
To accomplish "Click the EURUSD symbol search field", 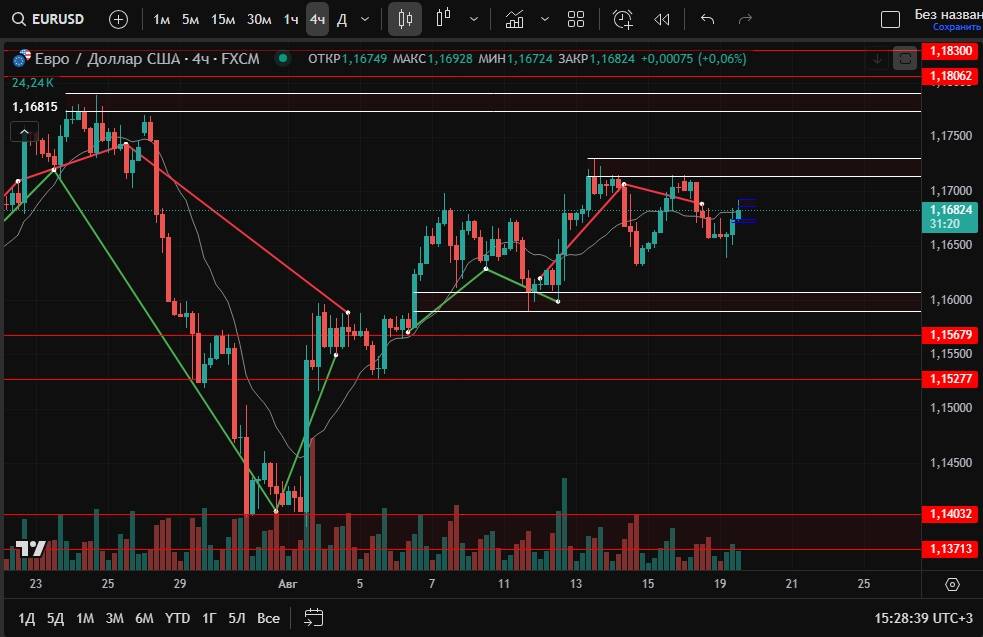I will pyautogui.click(x=50, y=19).
